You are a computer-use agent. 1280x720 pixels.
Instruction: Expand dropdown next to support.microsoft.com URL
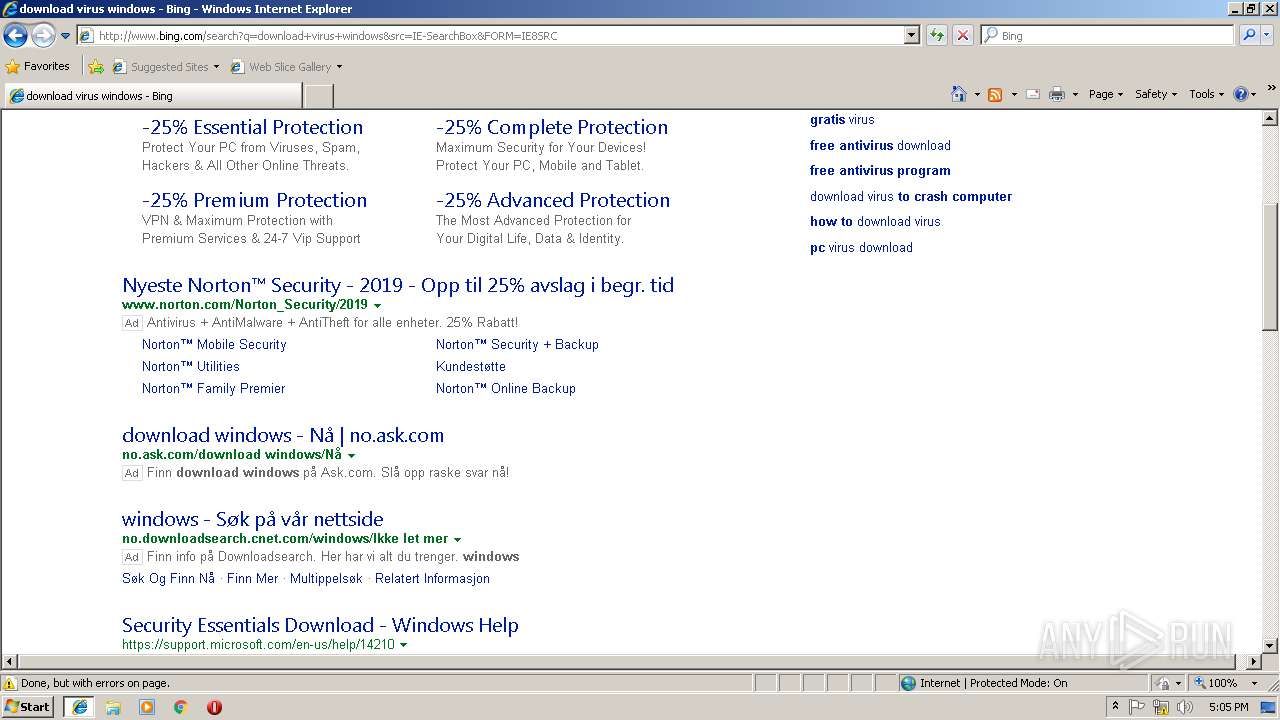(x=403, y=645)
